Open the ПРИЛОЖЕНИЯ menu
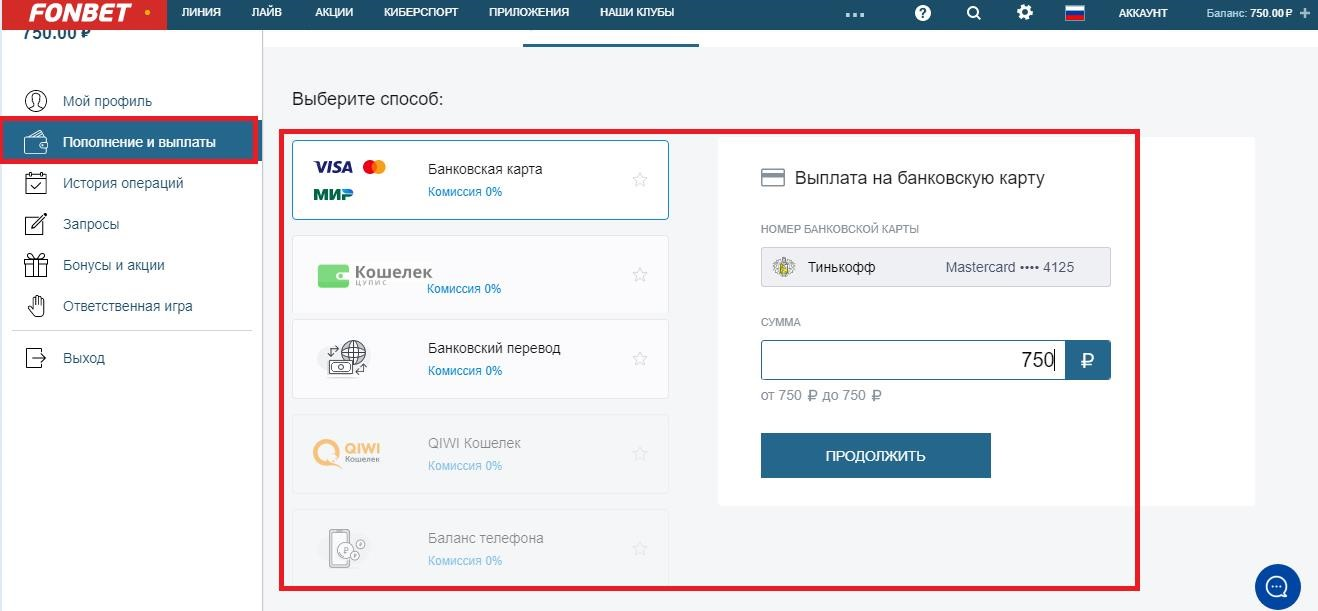 529,13
